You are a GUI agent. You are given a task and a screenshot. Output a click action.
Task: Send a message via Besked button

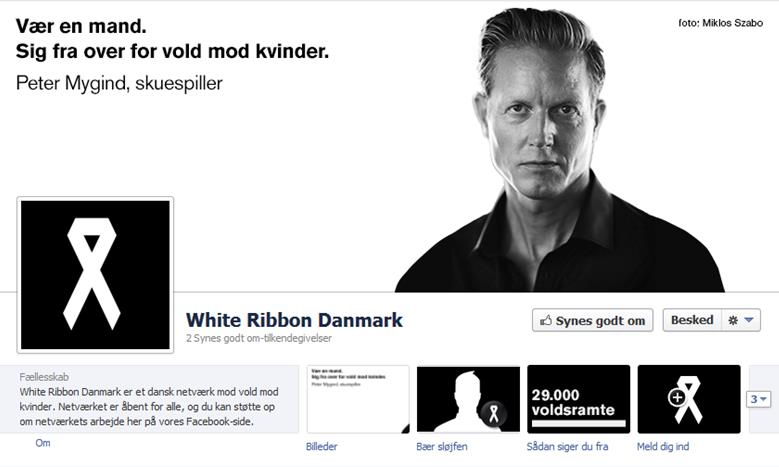click(x=692, y=320)
